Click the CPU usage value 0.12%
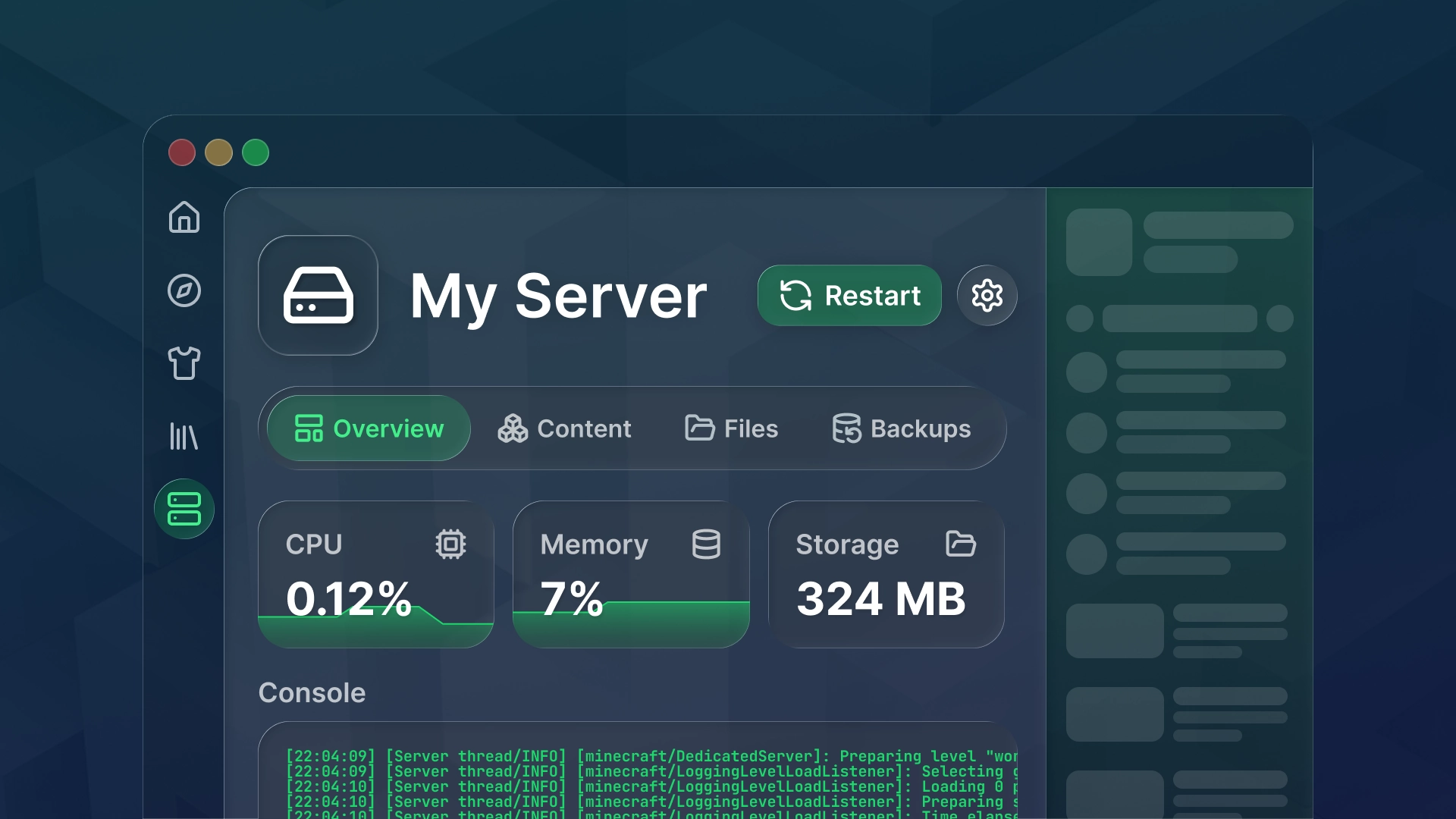Image resolution: width=1456 pixels, height=819 pixels. (x=349, y=598)
